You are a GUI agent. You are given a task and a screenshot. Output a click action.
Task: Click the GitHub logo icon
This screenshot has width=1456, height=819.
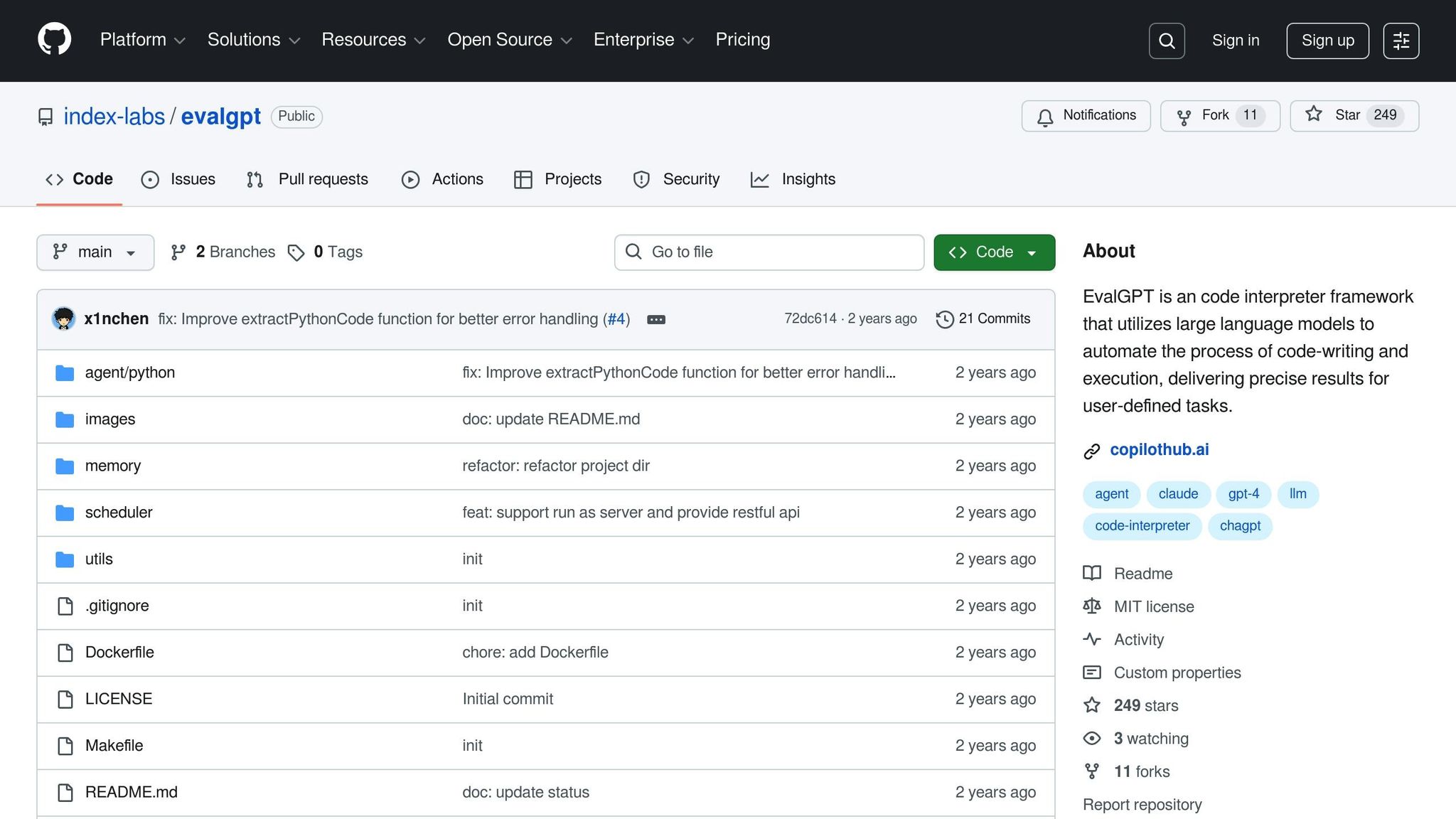click(x=54, y=39)
